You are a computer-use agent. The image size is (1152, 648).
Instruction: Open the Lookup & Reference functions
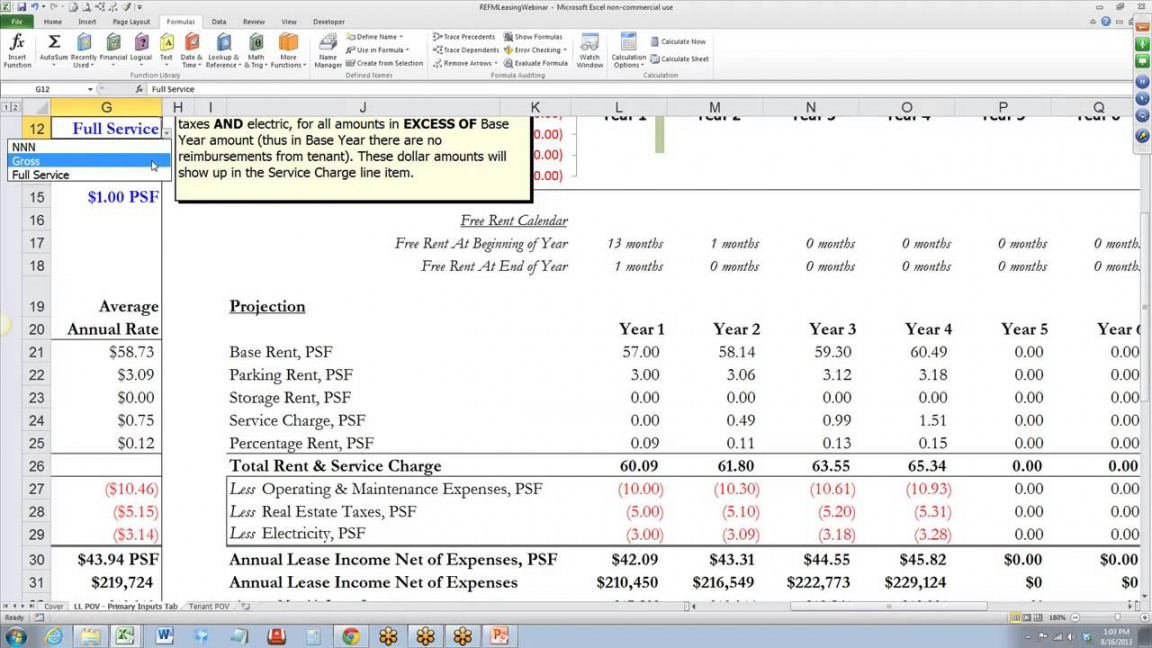tap(222, 50)
